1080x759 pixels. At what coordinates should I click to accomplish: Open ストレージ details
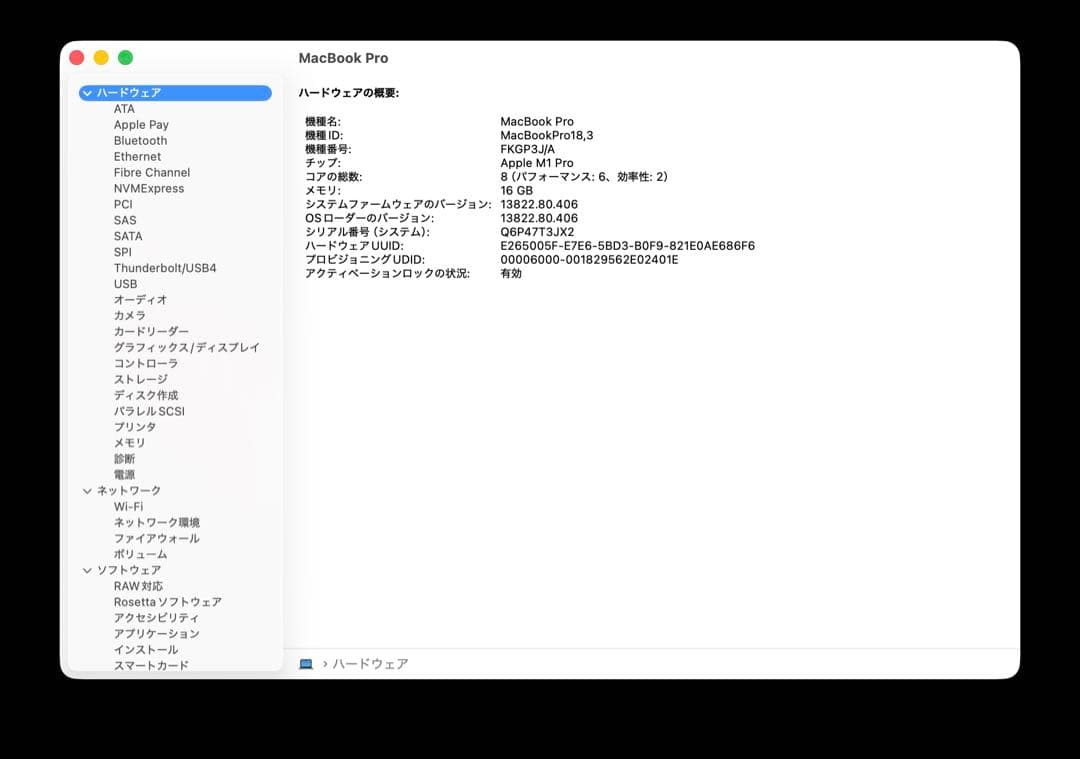pyautogui.click(x=141, y=379)
